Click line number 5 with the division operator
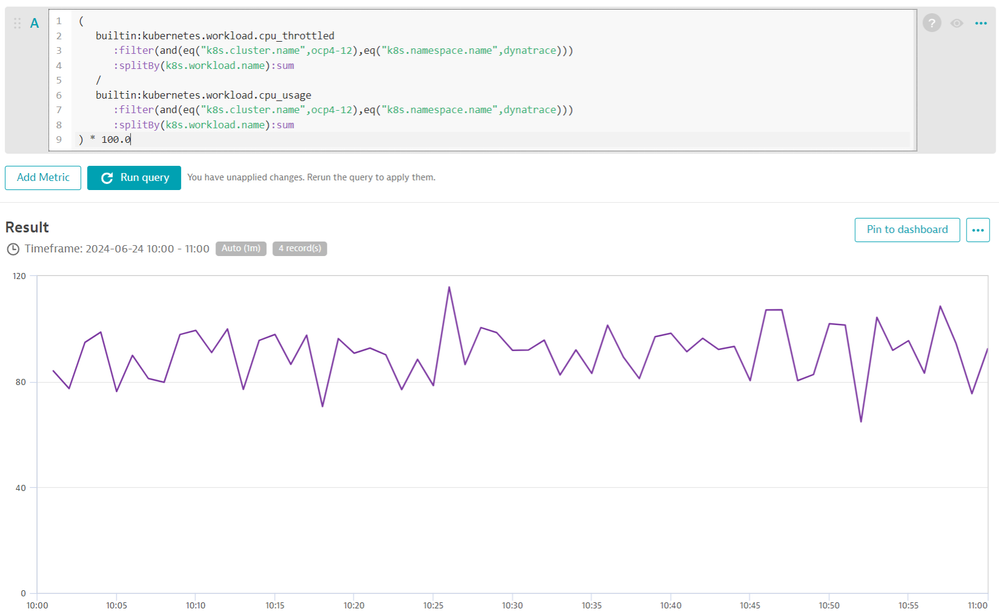The image size is (999, 615). [59, 80]
